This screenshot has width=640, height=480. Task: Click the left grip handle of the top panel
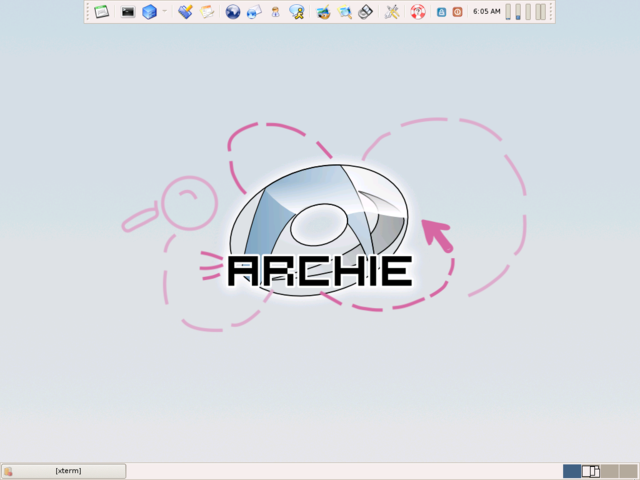(x=87, y=12)
